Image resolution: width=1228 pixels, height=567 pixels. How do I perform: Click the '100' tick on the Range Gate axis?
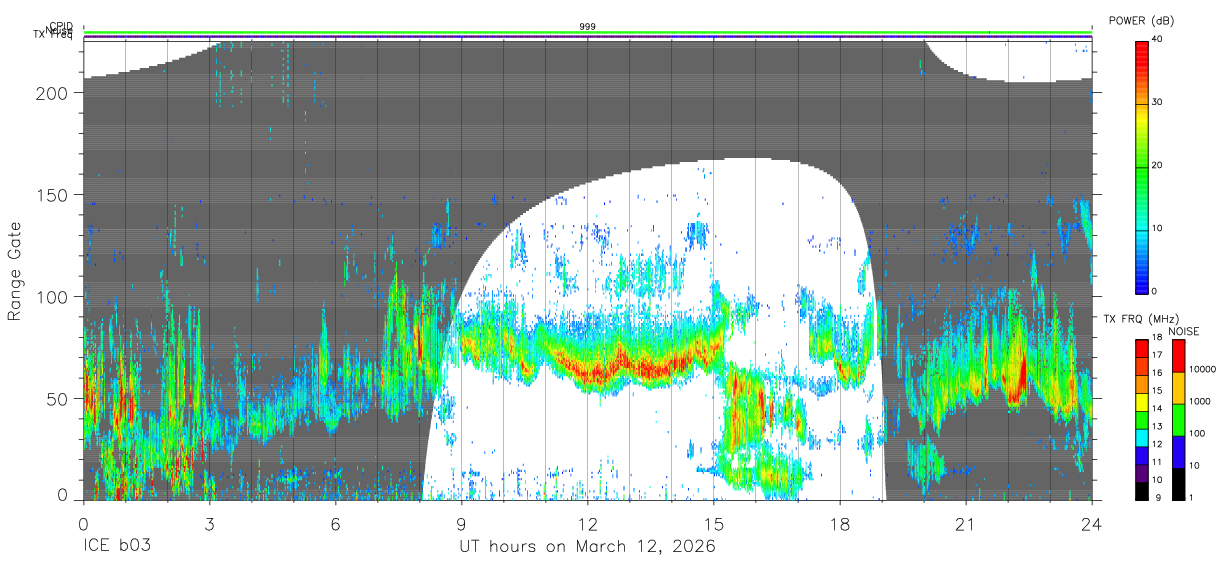click(53, 297)
